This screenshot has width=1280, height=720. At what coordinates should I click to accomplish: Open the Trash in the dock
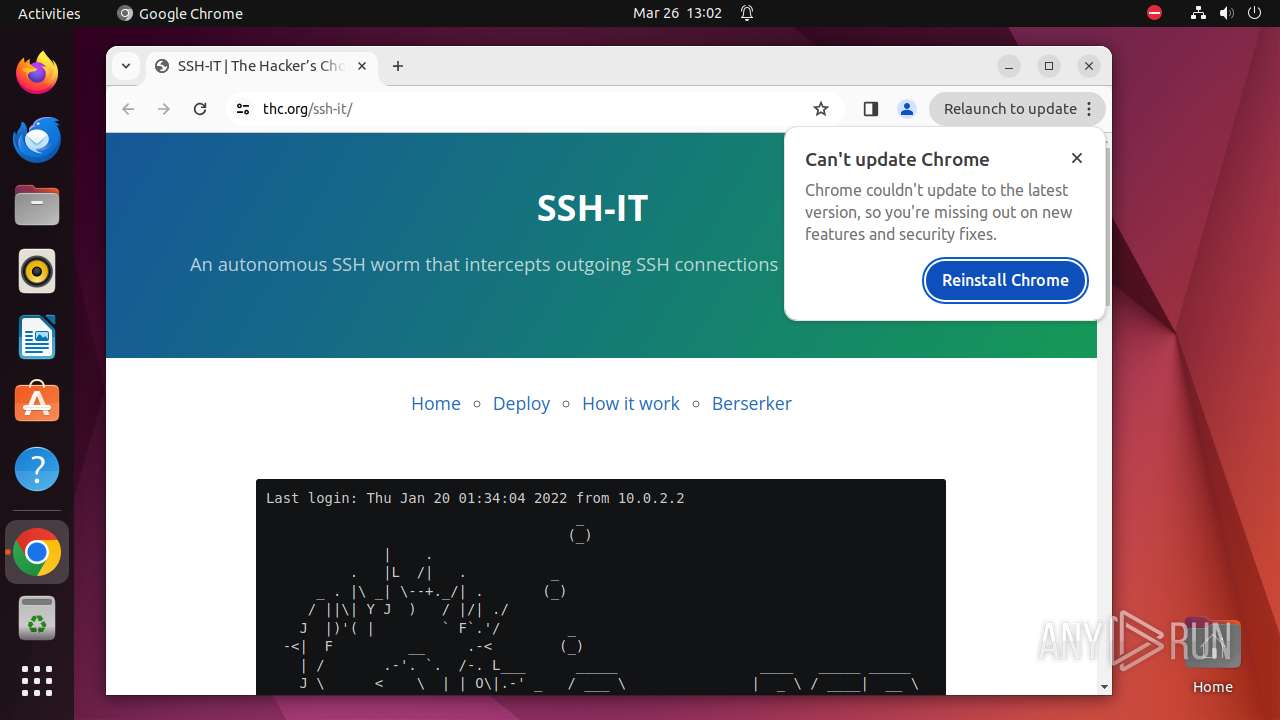click(37, 619)
